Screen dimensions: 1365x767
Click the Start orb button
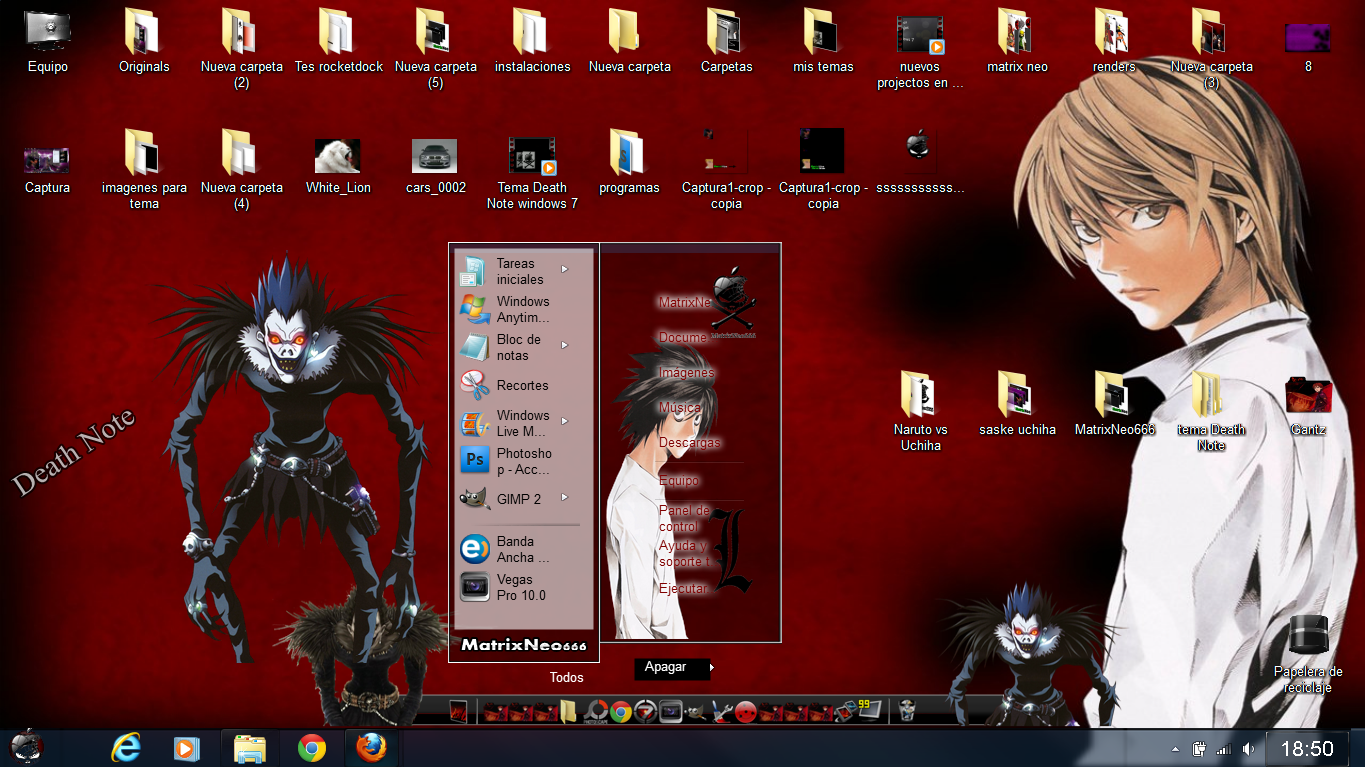pos(26,747)
